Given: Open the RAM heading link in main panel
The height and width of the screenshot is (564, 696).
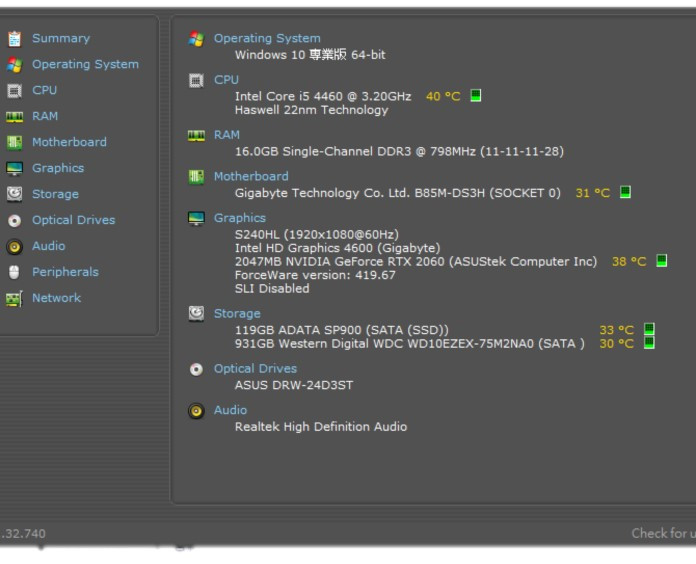Looking at the screenshot, I should (227, 135).
